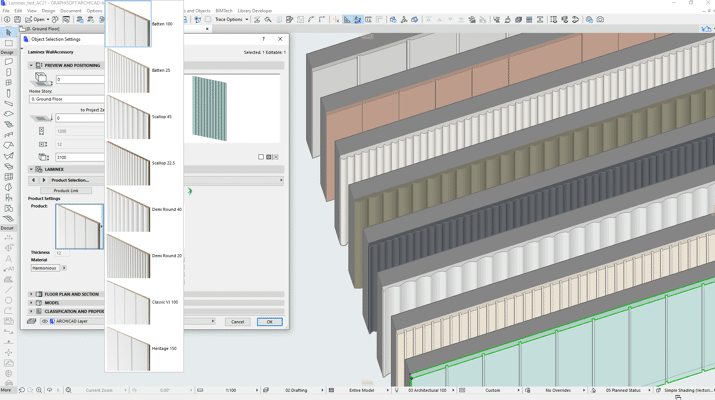The image size is (715, 400).
Task: Collapse the Preview and Positioning section
Action: click(x=31, y=65)
